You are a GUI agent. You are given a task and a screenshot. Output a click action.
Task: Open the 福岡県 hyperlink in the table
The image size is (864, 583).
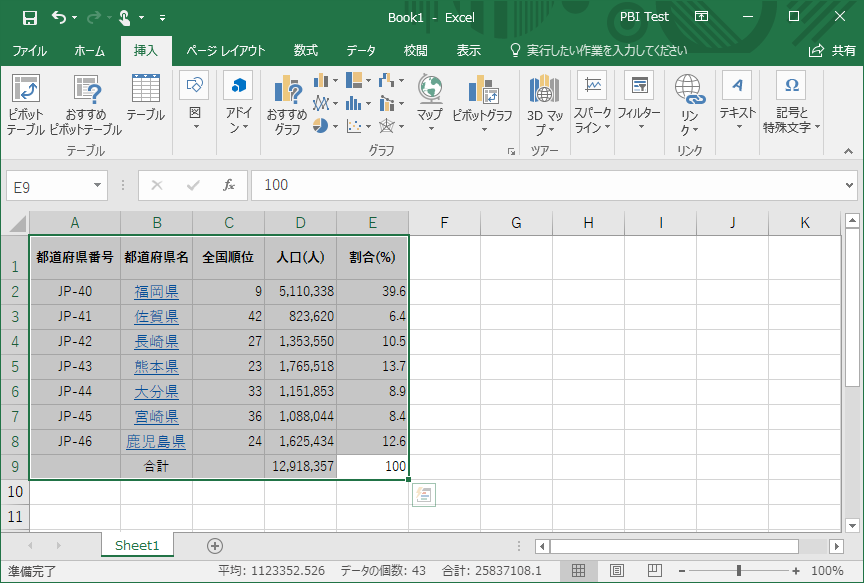point(156,292)
